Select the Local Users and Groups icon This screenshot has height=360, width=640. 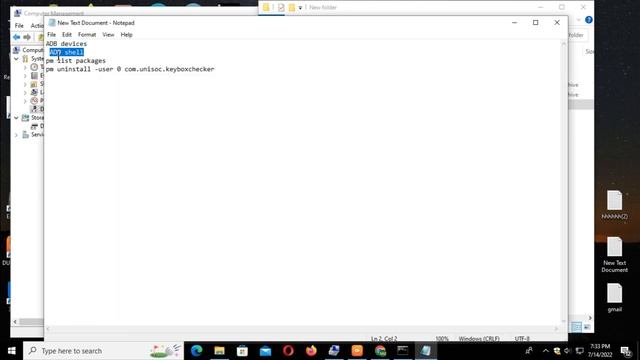point(34,92)
